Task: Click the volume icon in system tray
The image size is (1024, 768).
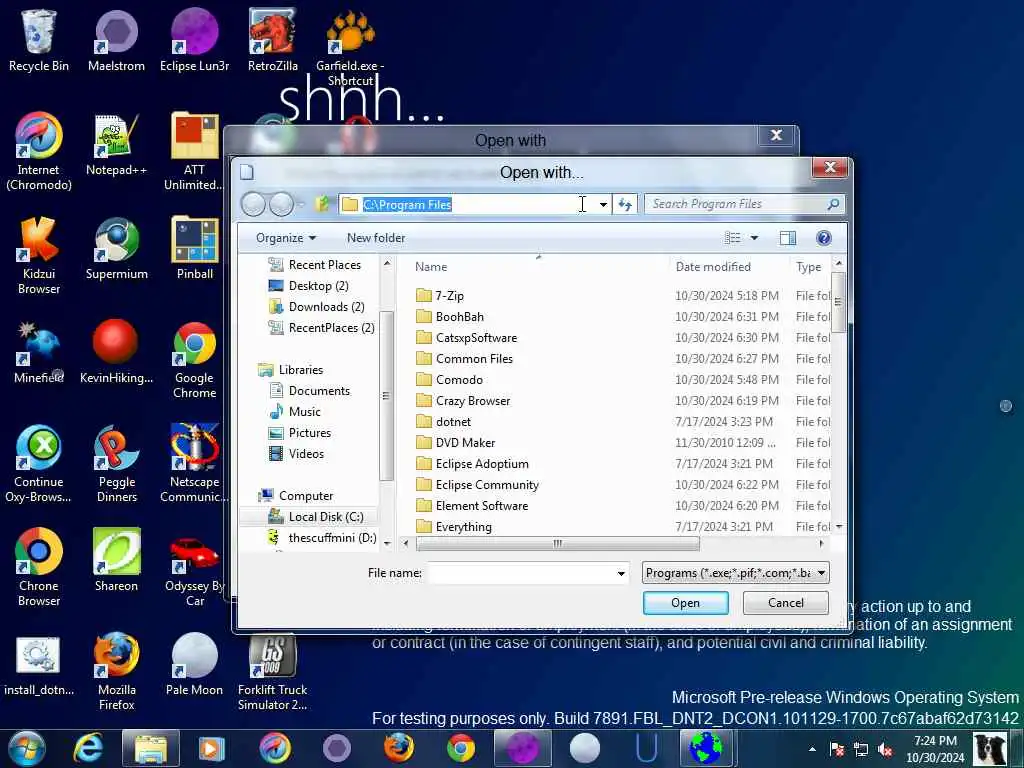Action: pyautogui.click(x=885, y=750)
